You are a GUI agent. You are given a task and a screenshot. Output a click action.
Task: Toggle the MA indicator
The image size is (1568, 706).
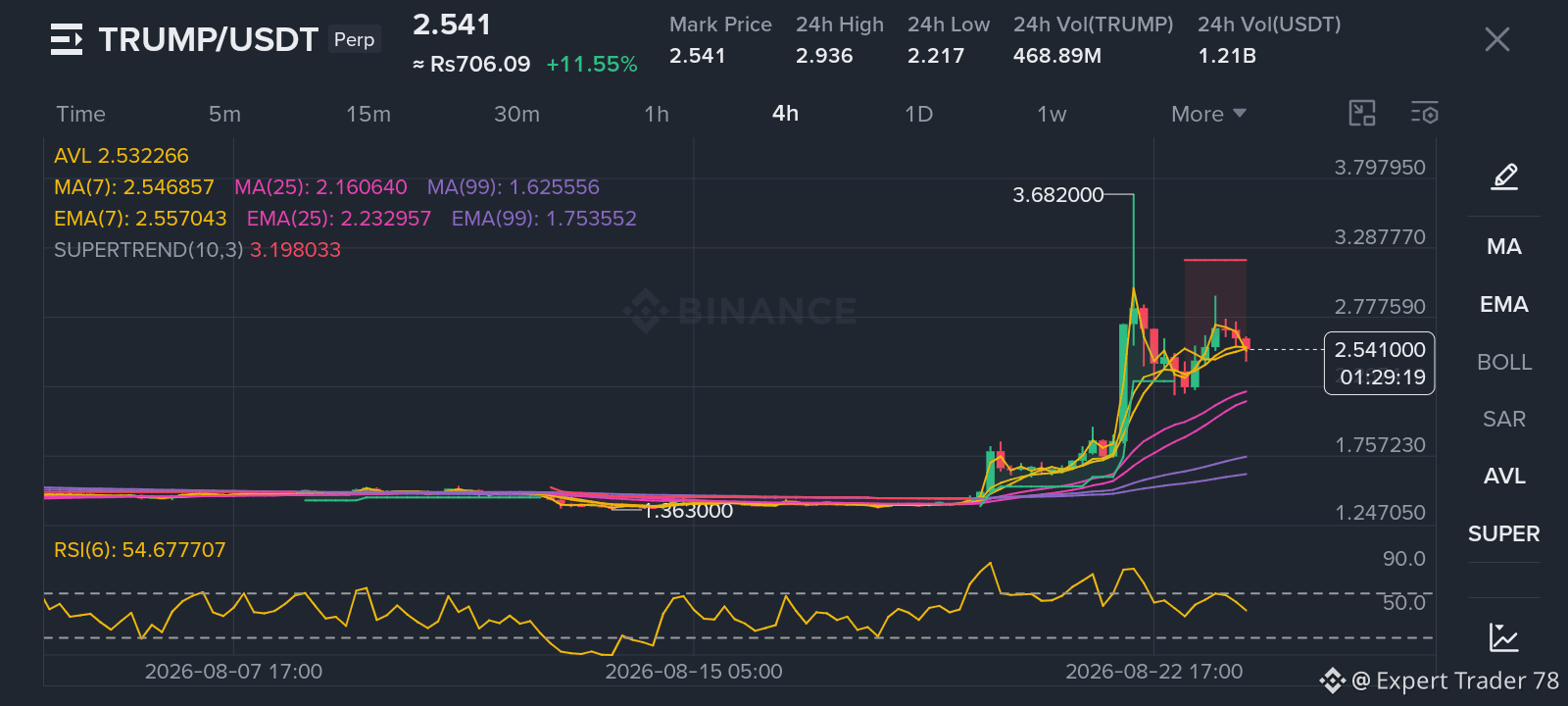coord(1504,246)
